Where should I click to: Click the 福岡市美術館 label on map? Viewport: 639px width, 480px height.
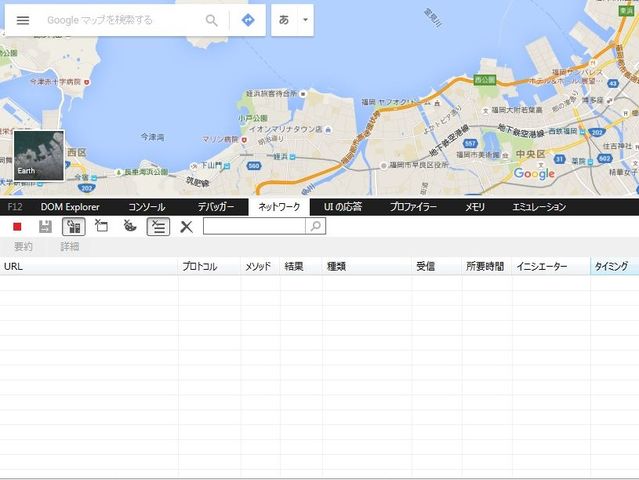tap(478, 155)
